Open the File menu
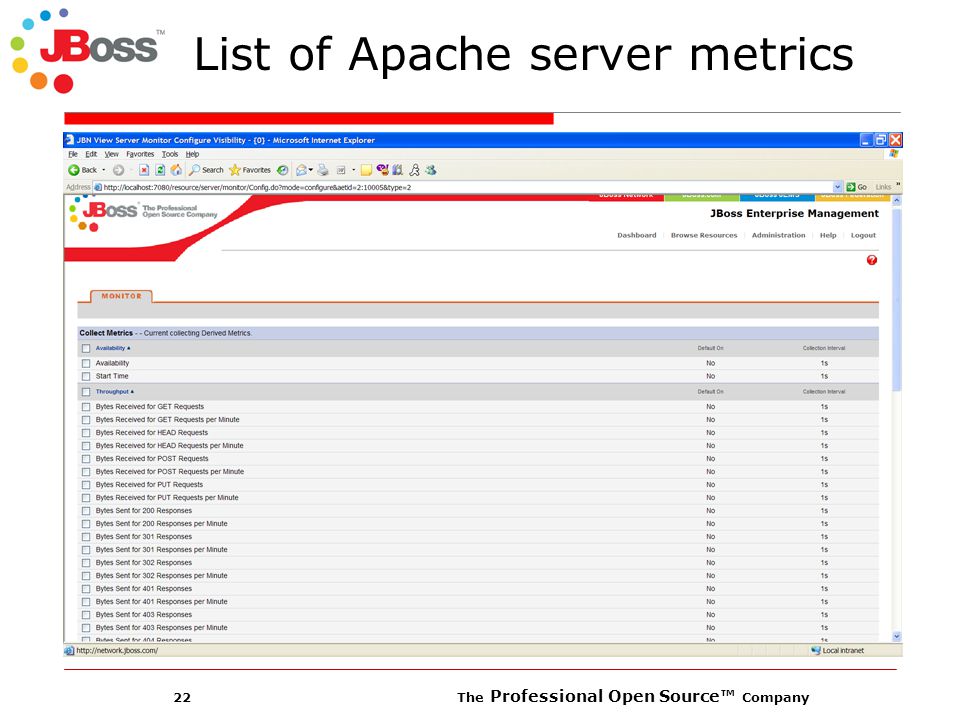The width and height of the screenshot is (960, 720). point(73,154)
